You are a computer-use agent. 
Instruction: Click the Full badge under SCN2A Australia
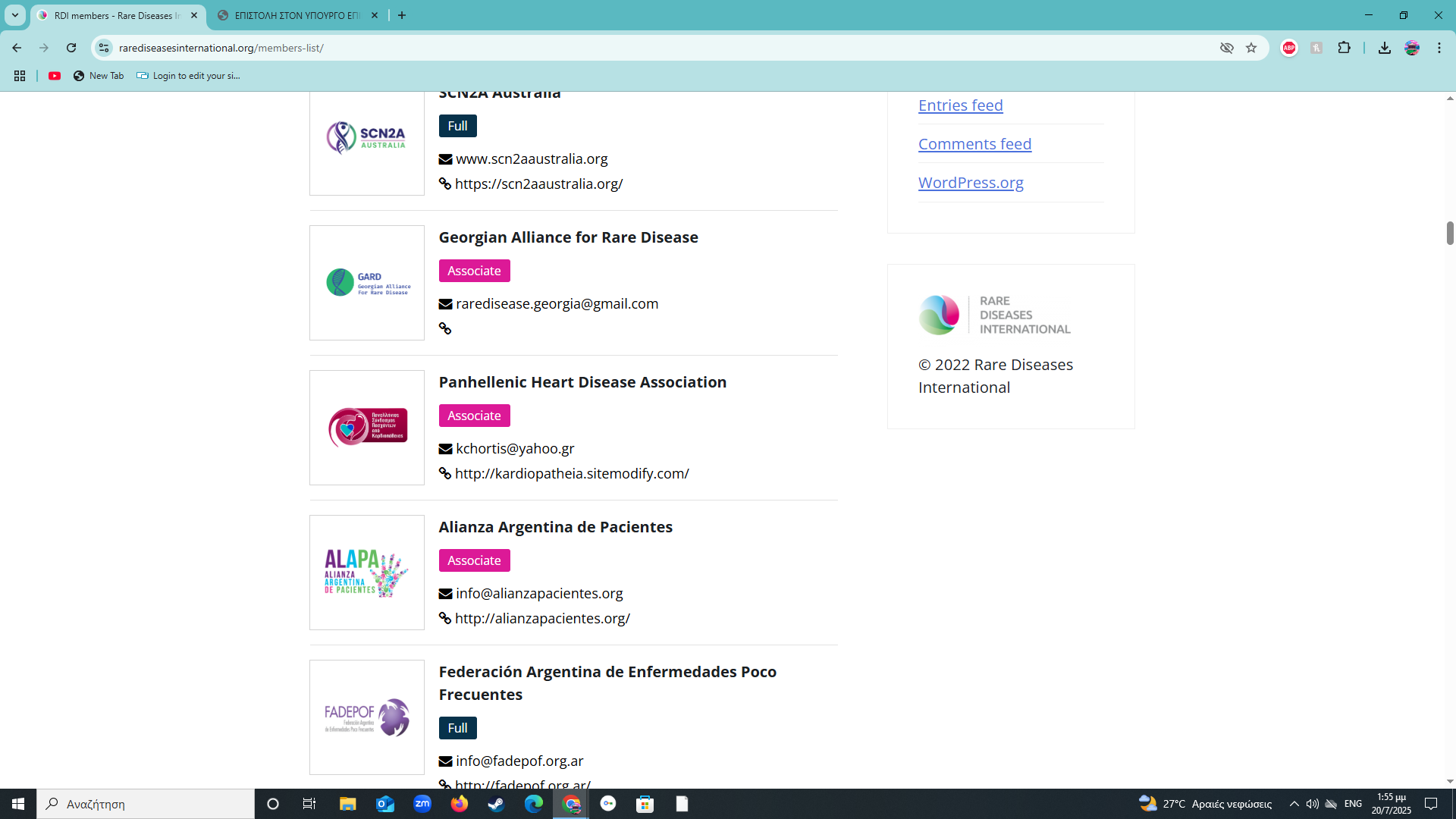tap(457, 126)
